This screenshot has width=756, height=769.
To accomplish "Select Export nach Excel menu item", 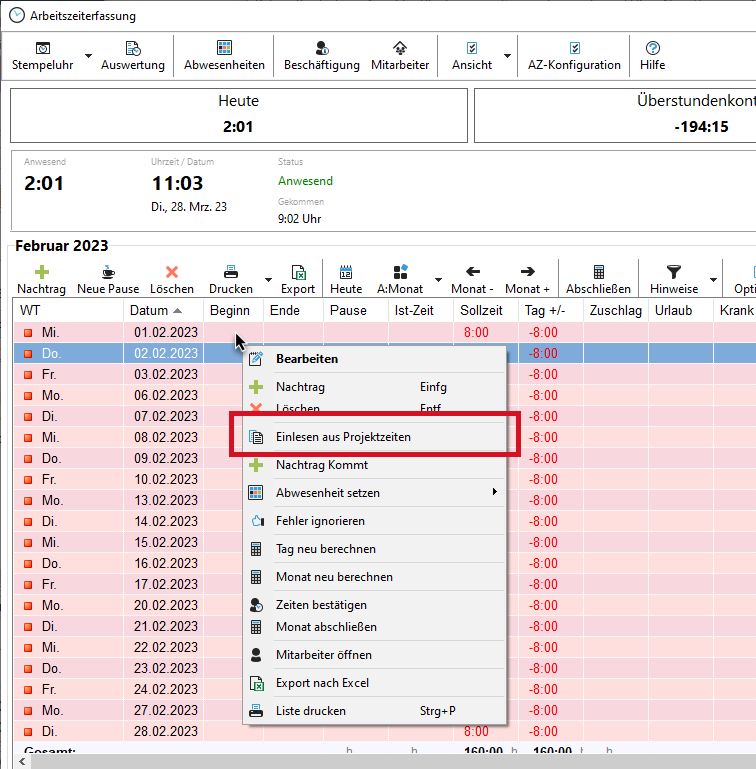I will point(322,683).
